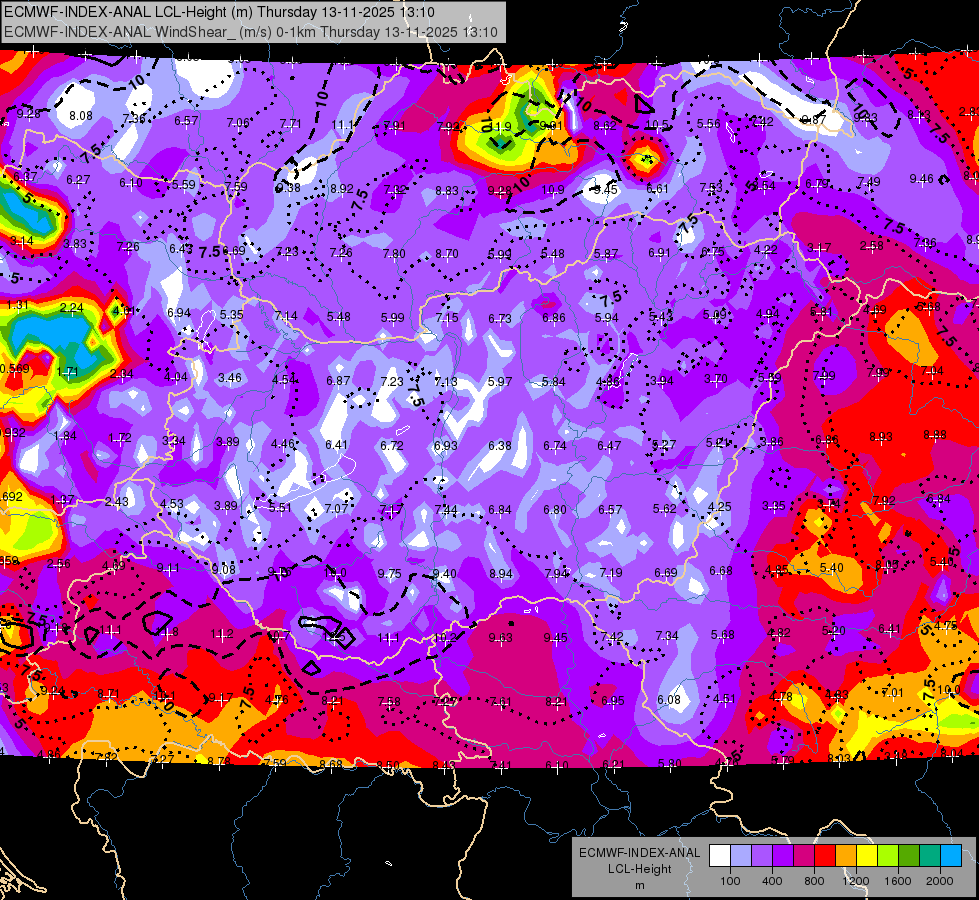This screenshot has height=900, width=979.
Task: Click the WindShear 0-1km title line
Action: tap(251, 32)
